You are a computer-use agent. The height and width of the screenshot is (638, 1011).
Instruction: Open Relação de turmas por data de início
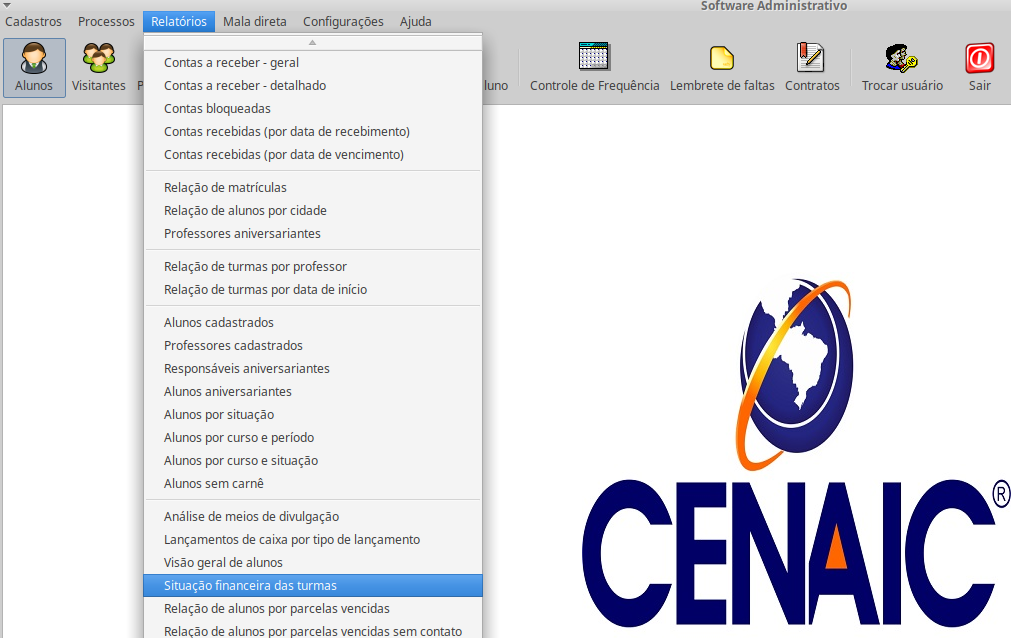click(x=313, y=290)
